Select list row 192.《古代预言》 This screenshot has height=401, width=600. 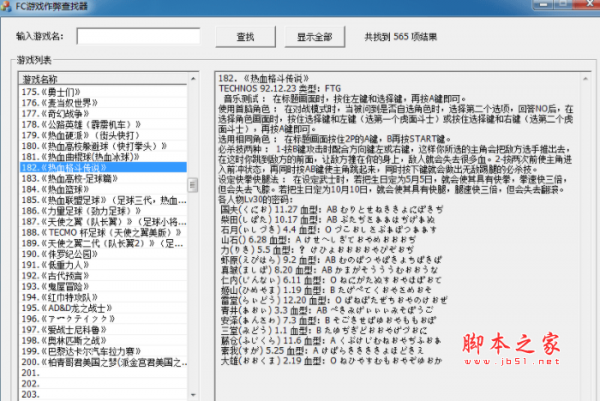(x=103, y=275)
